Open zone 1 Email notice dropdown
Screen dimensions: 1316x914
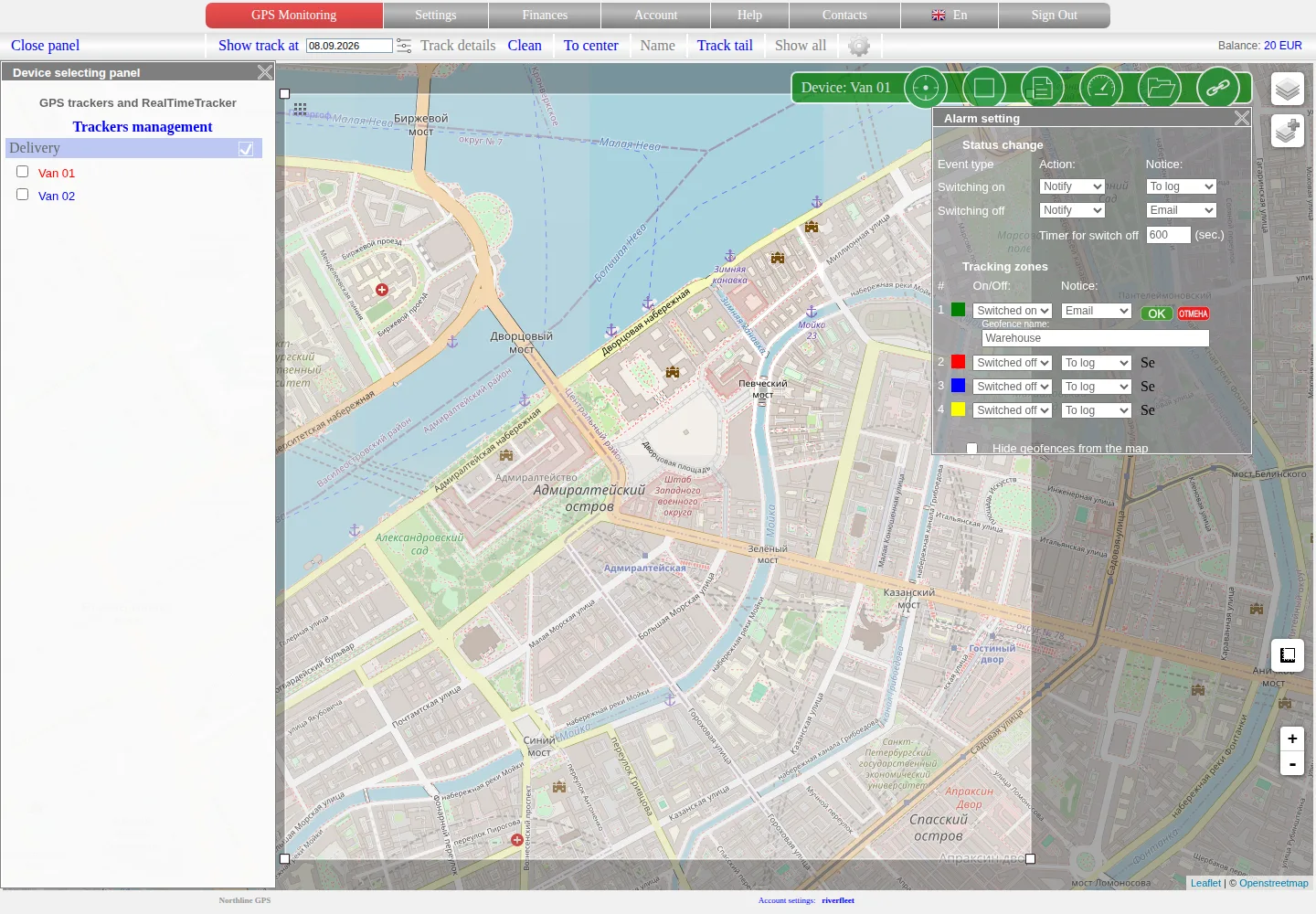coord(1097,311)
